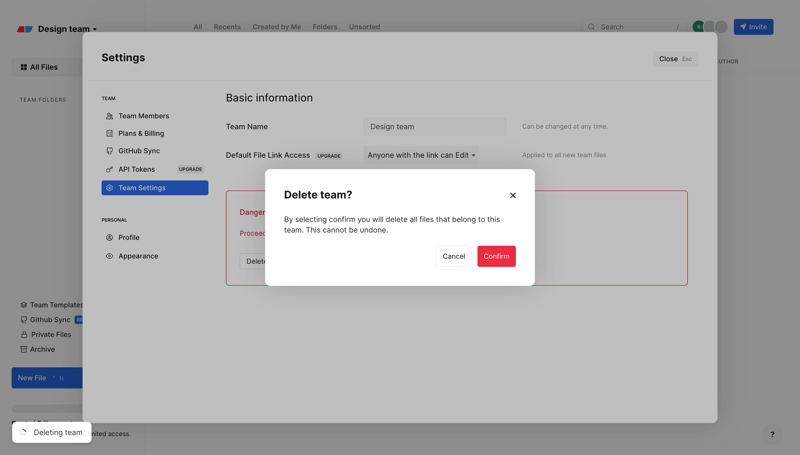The height and width of the screenshot is (455, 800).
Task: Edit the Team Name field
Action: tap(435, 127)
